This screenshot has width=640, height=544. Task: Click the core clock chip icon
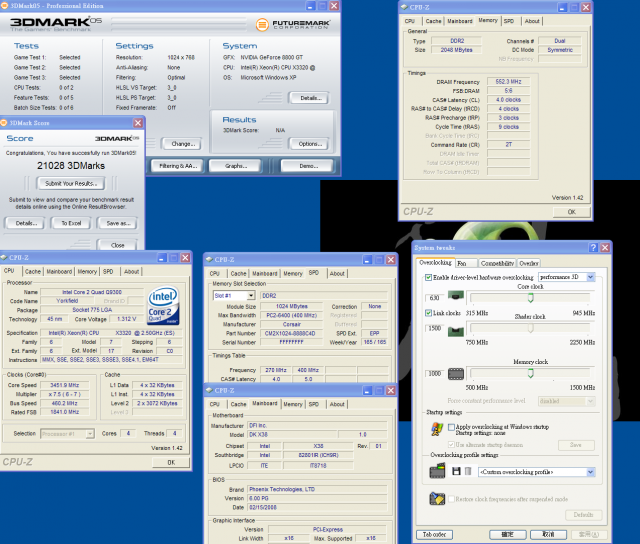click(x=456, y=295)
